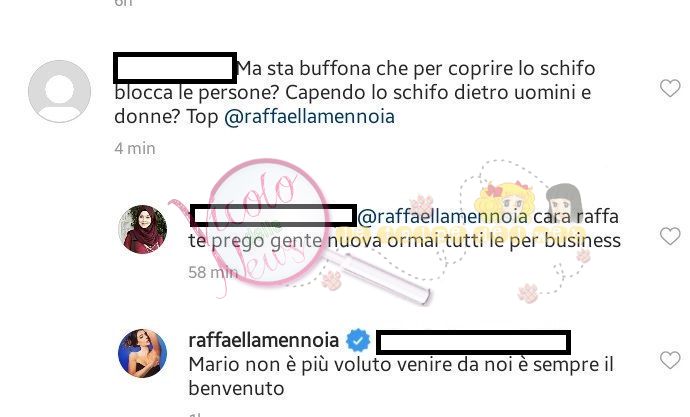The height and width of the screenshot is (417, 690).
Task: Open the blacked-out username of first comment
Action: pyautogui.click(x=175, y=68)
